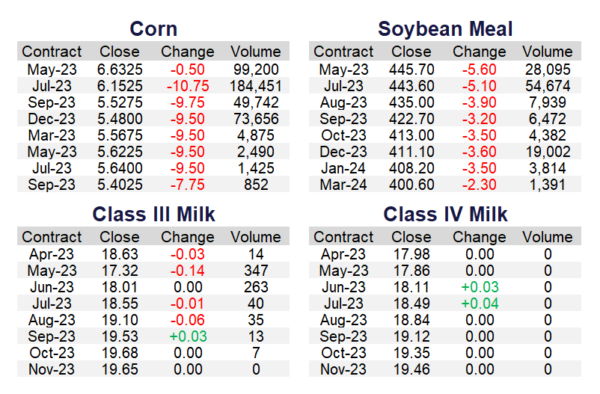
Task: Select Soybean Meal Dec-23 volume 19,002
Action: (548, 152)
